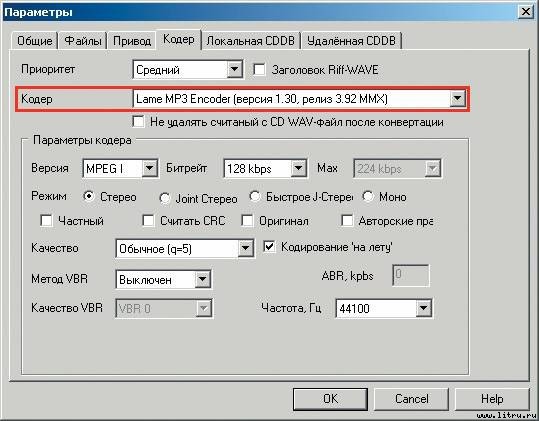Choose the Моно mode radio button
Screen dimensions: 539x421
click(368, 197)
